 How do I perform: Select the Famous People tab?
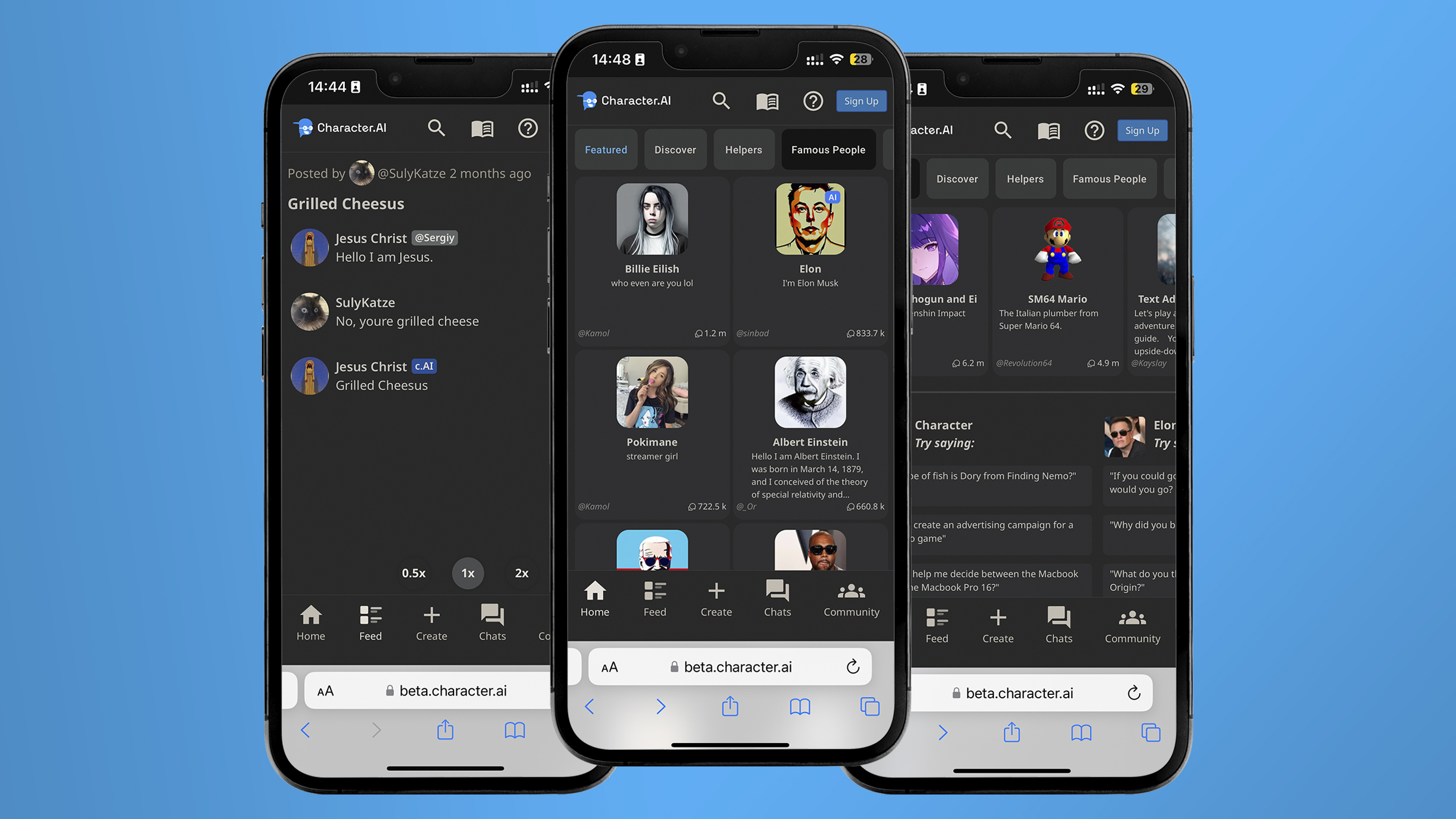[x=828, y=149]
